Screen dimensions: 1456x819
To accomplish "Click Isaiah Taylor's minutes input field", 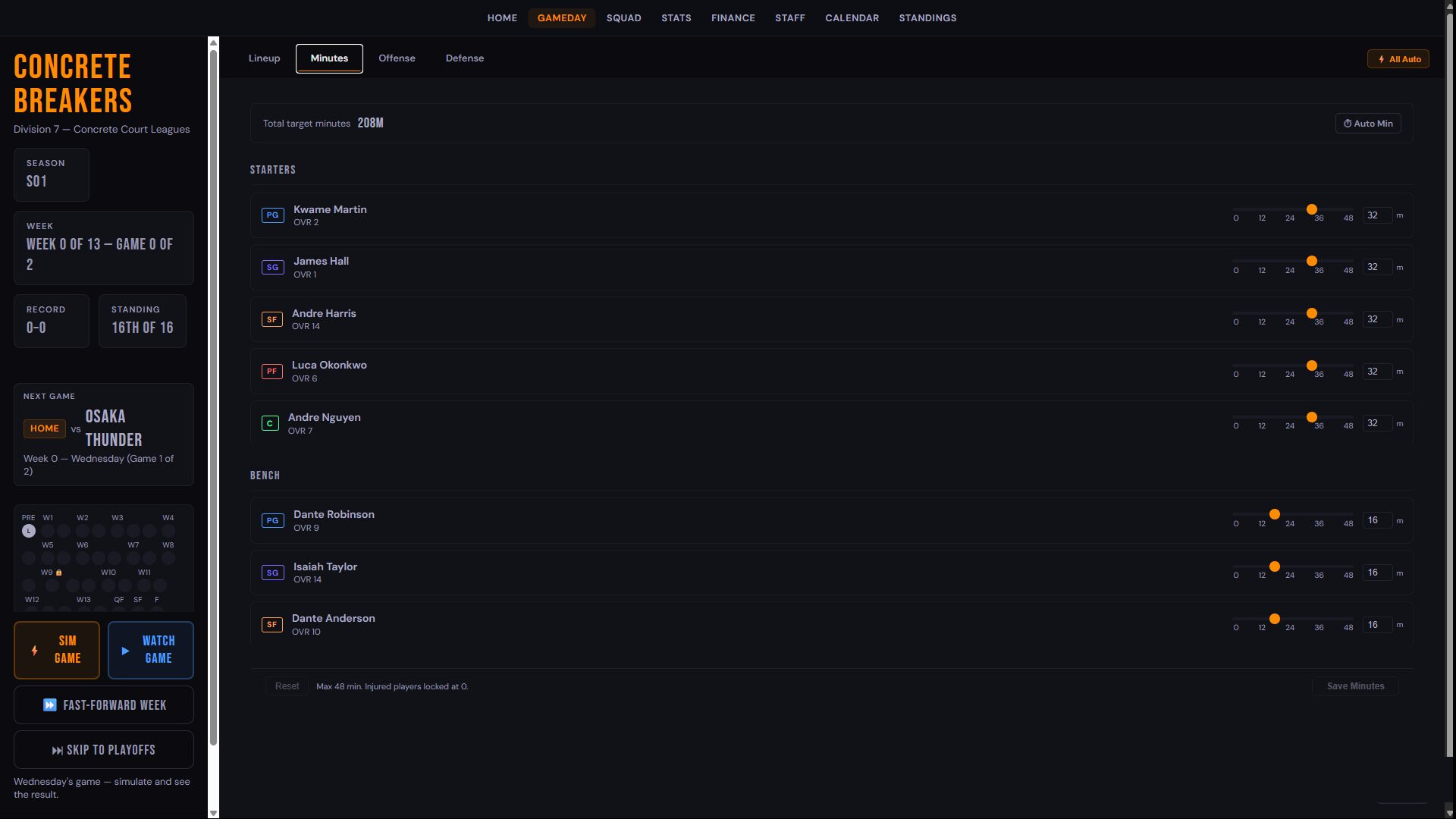I will point(1377,573).
